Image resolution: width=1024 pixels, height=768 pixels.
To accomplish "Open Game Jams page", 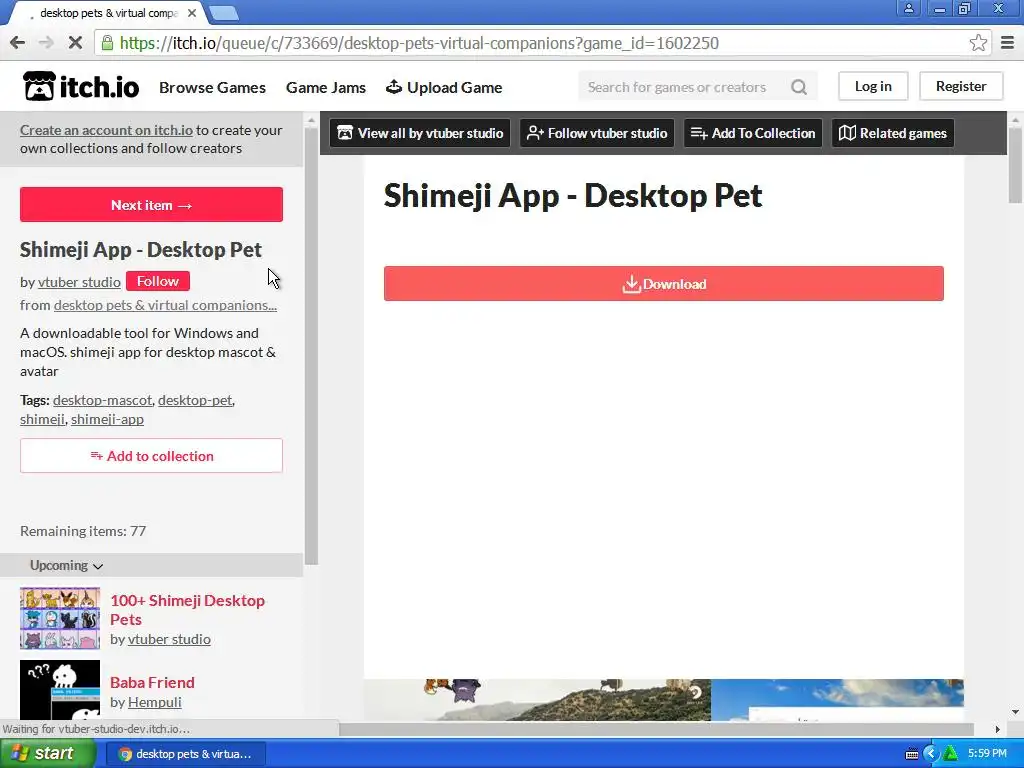I will tap(326, 88).
